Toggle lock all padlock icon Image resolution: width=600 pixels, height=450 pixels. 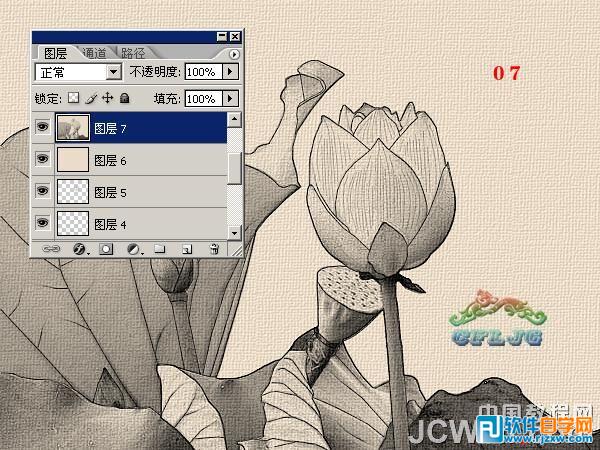click(x=124, y=98)
